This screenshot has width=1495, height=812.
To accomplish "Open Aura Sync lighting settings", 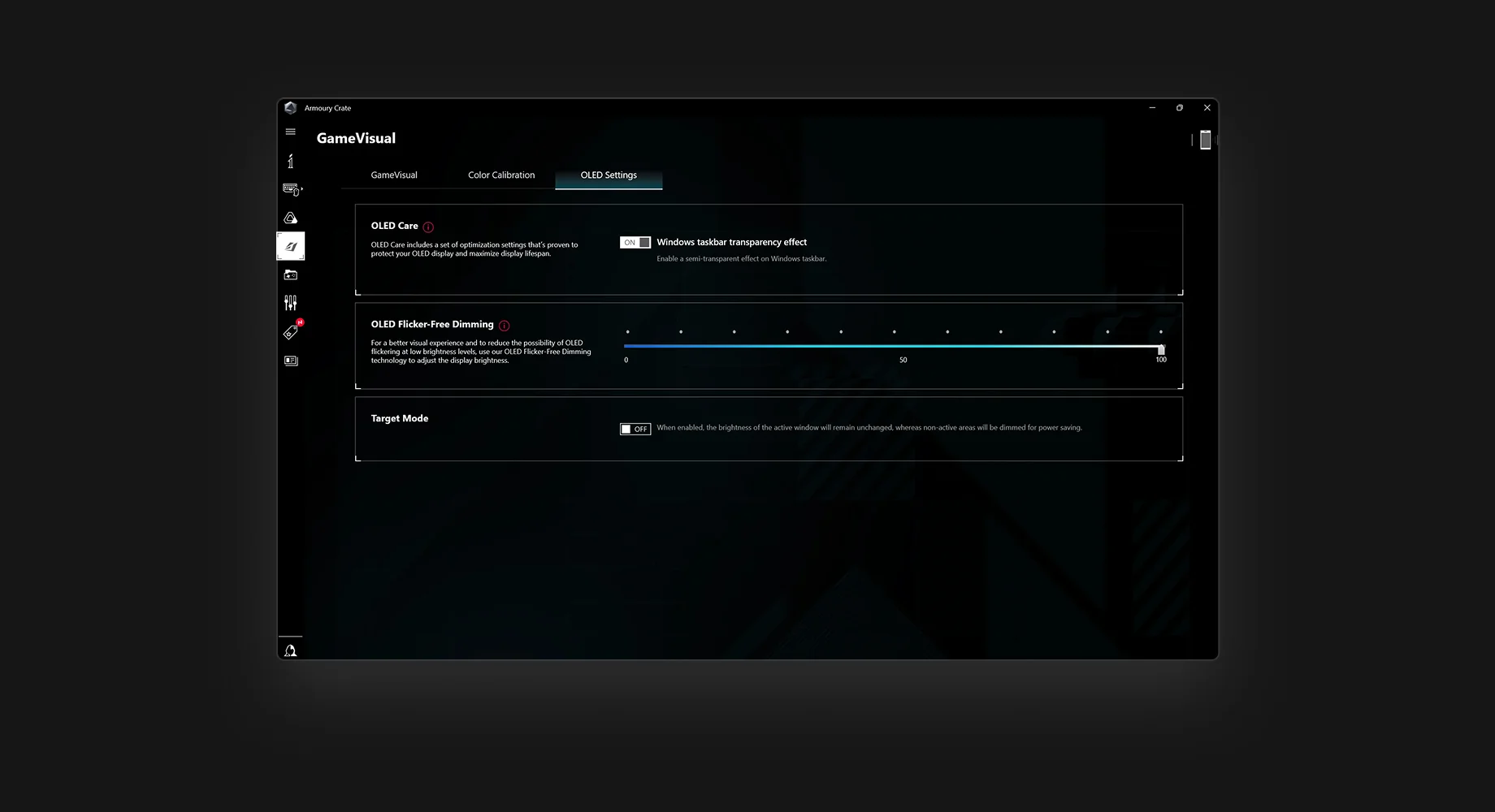I will pos(290,217).
